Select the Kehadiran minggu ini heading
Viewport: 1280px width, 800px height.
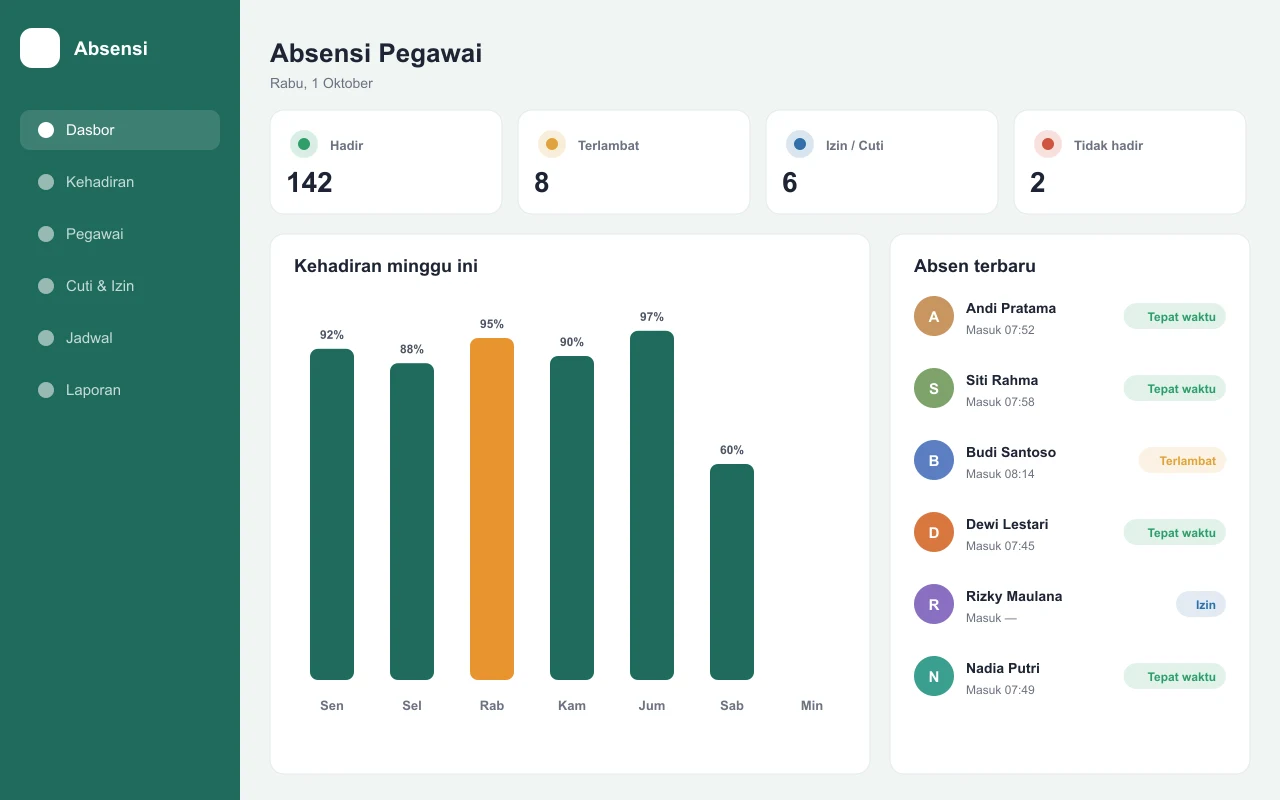[x=386, y=266]
